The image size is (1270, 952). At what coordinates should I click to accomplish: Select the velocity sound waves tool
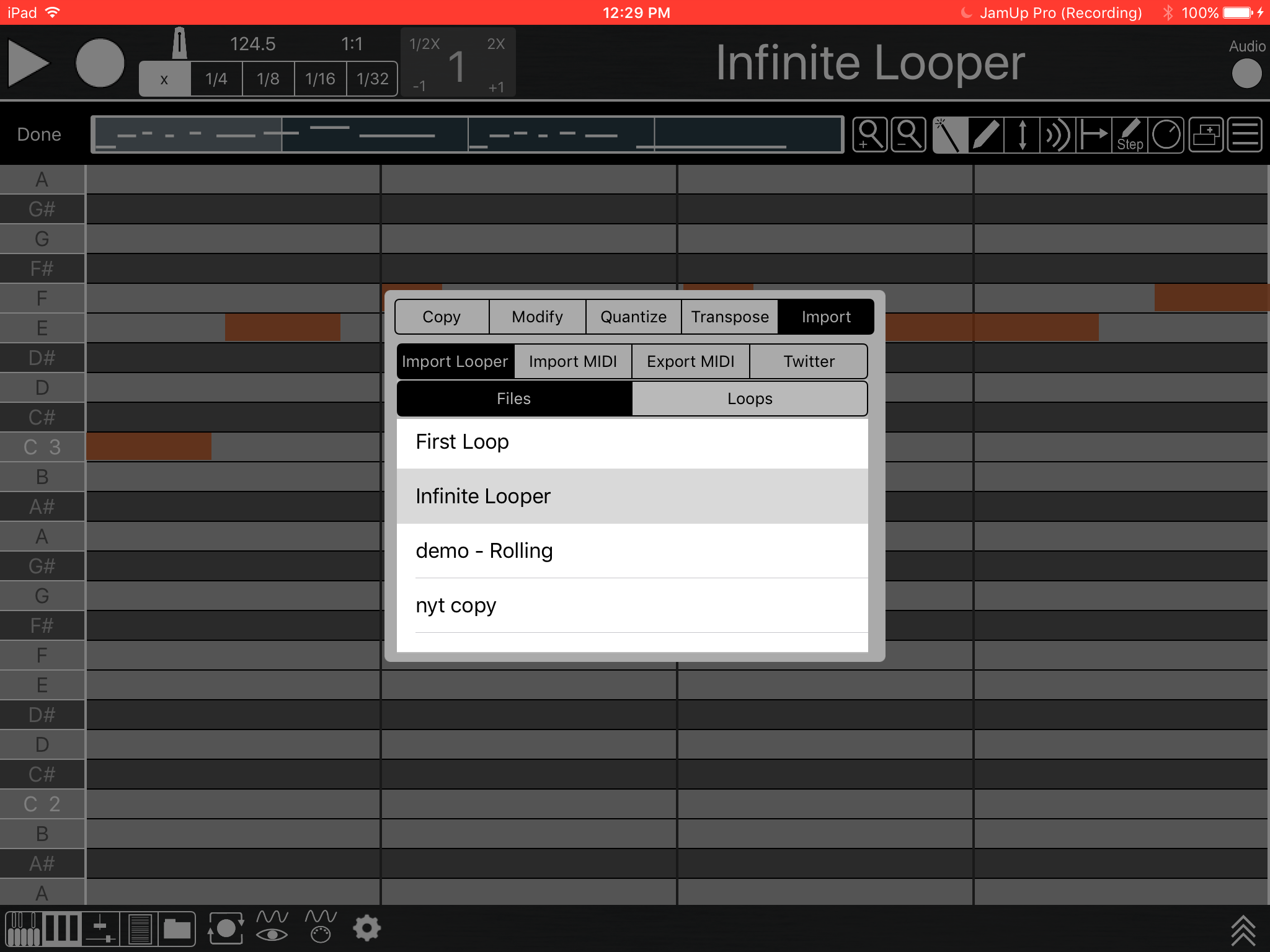click(1058, 134)
